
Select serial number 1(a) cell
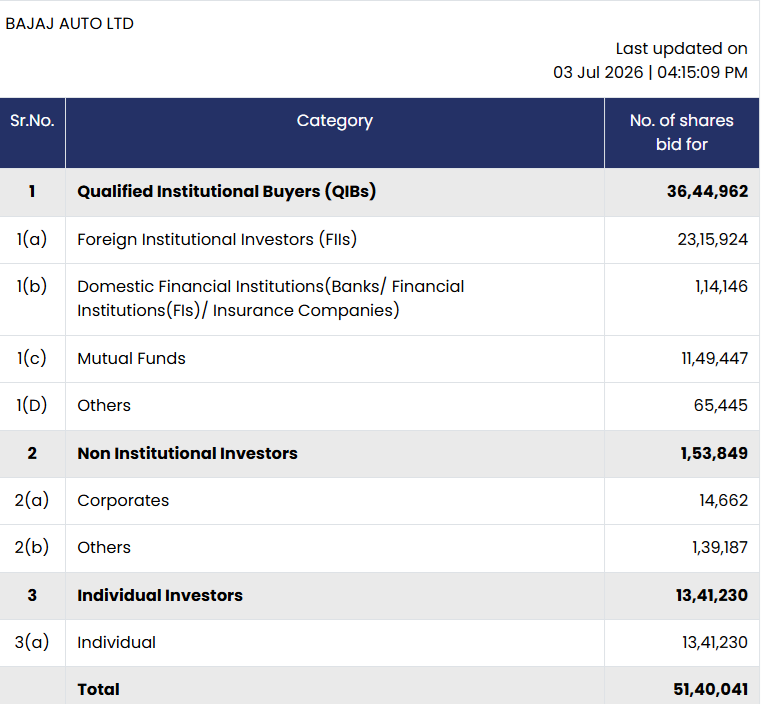32,239
